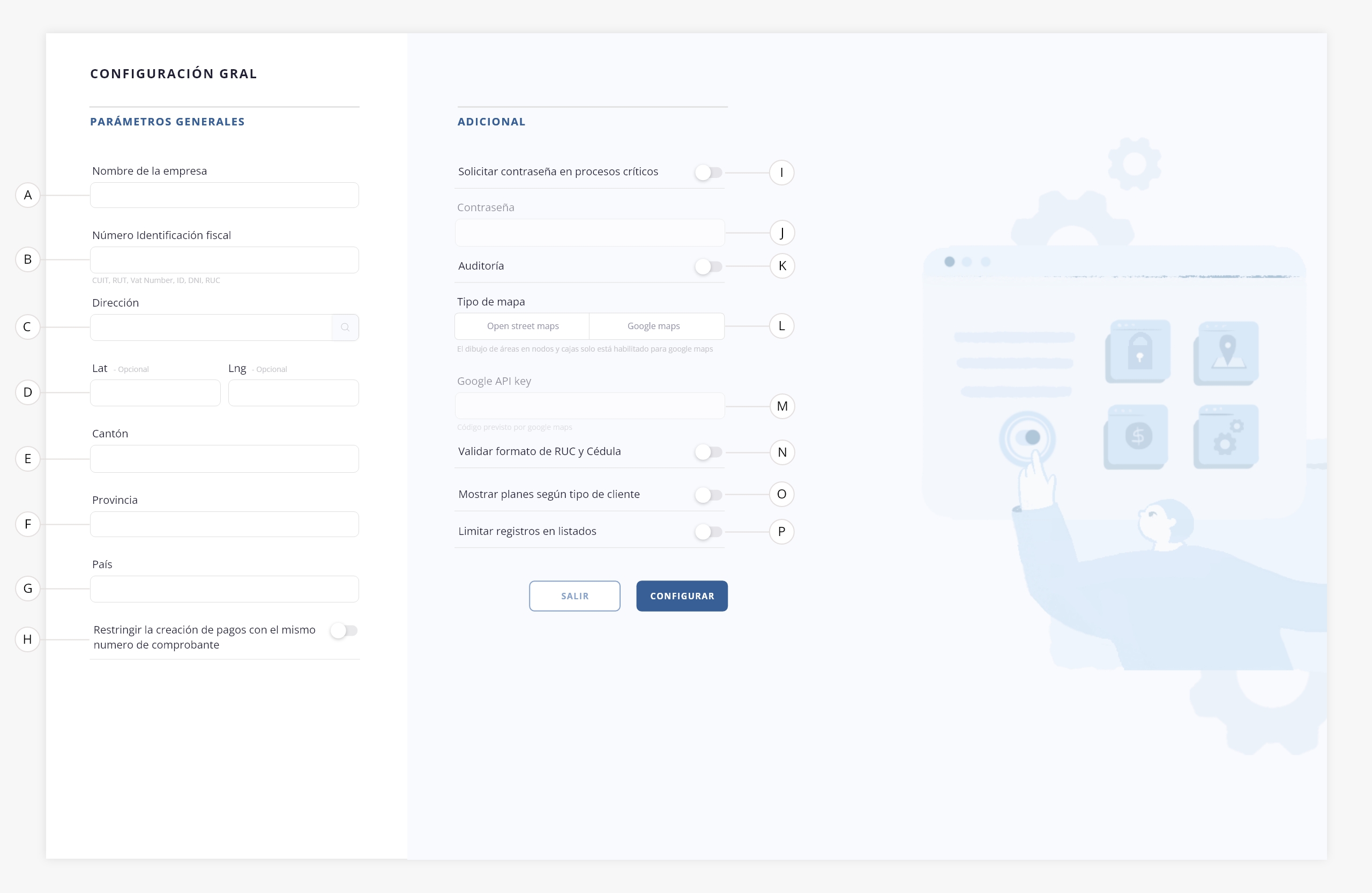Enable Validar formato de RUC y Cédula

click(709, 452)
